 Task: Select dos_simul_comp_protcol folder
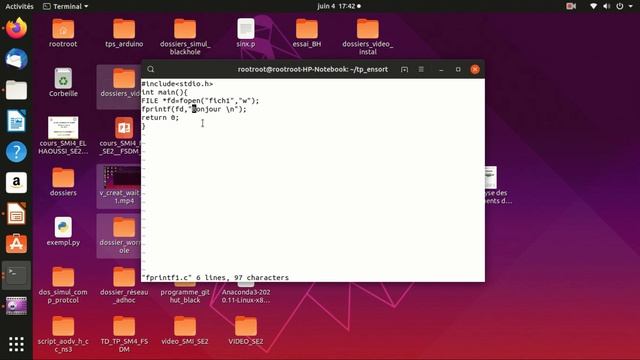click(x=63, y=285)
